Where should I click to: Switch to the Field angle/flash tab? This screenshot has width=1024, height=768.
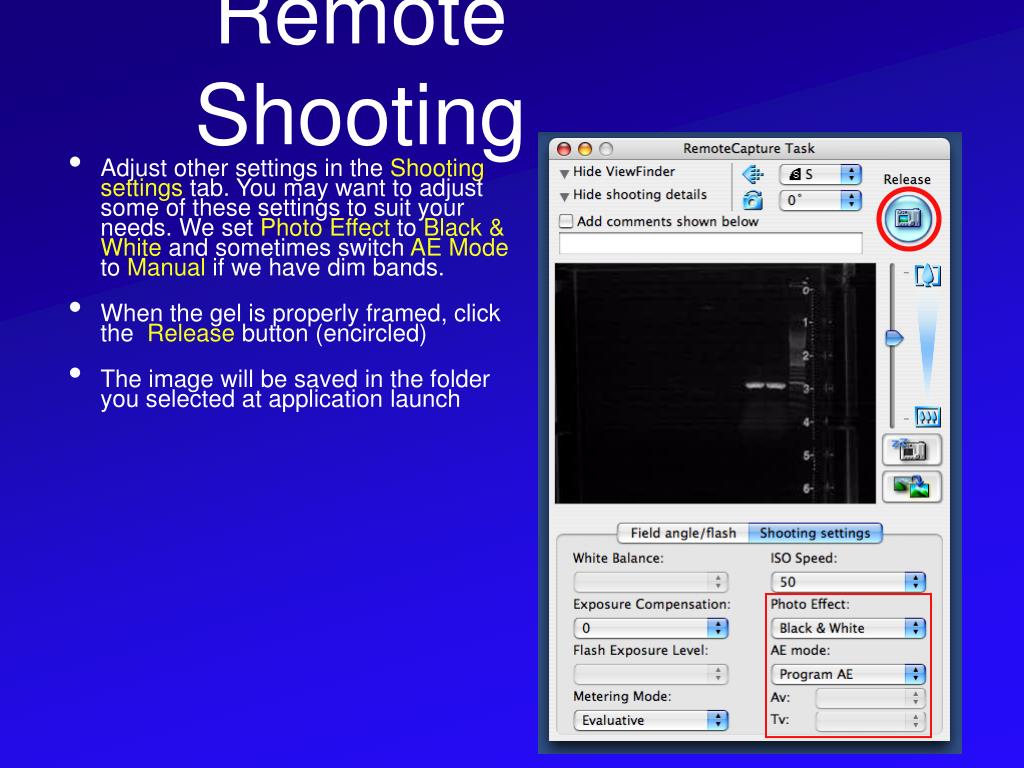(x=682, y=533)
